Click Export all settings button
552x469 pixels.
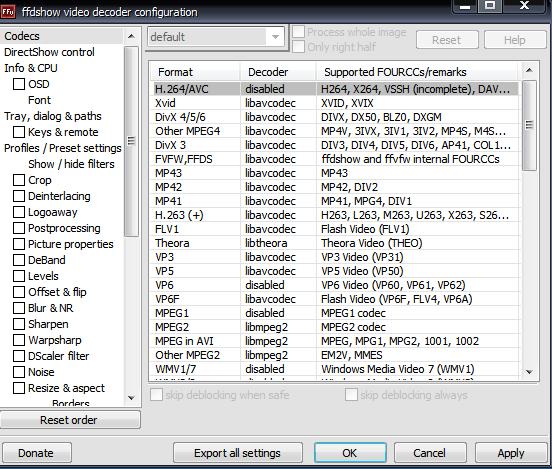coord(238,453)
